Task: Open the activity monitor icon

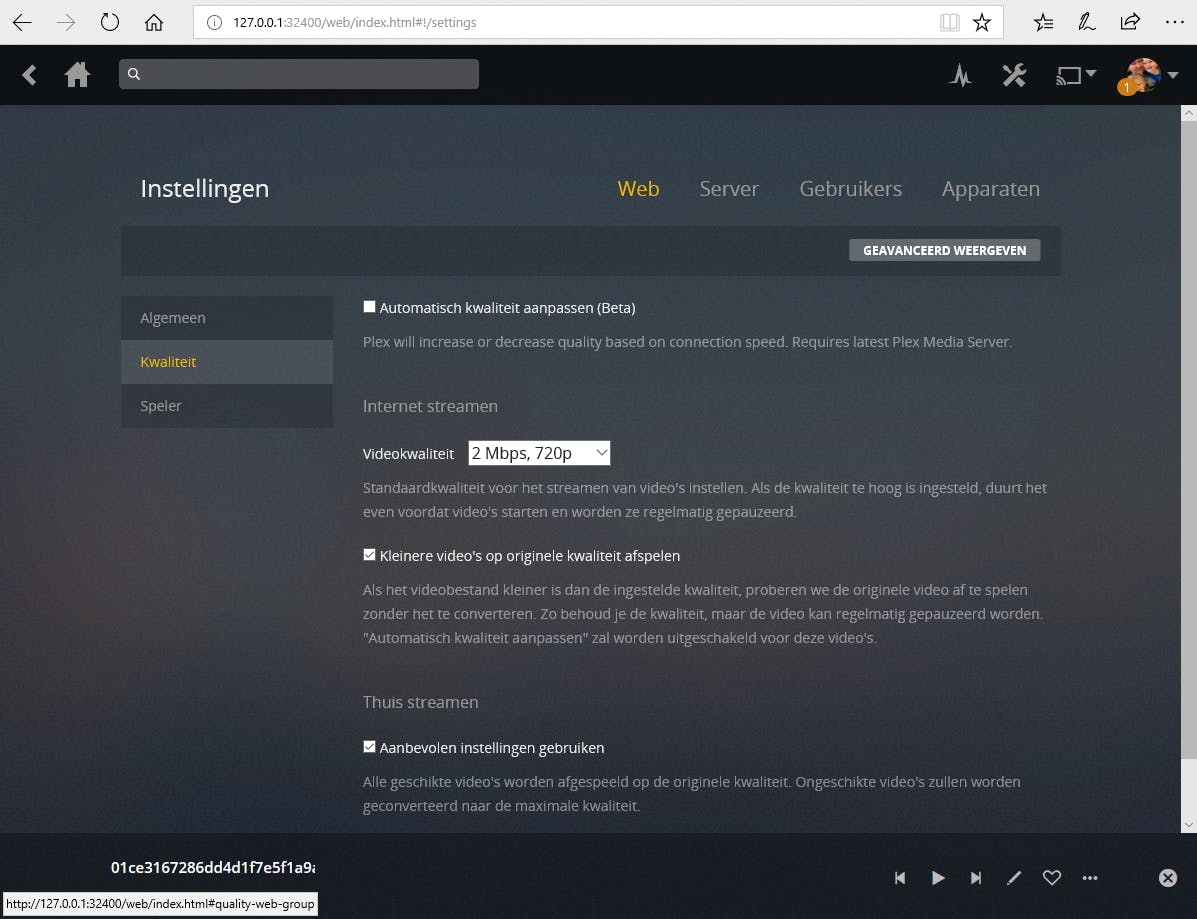Action: (x=960, y=74)
